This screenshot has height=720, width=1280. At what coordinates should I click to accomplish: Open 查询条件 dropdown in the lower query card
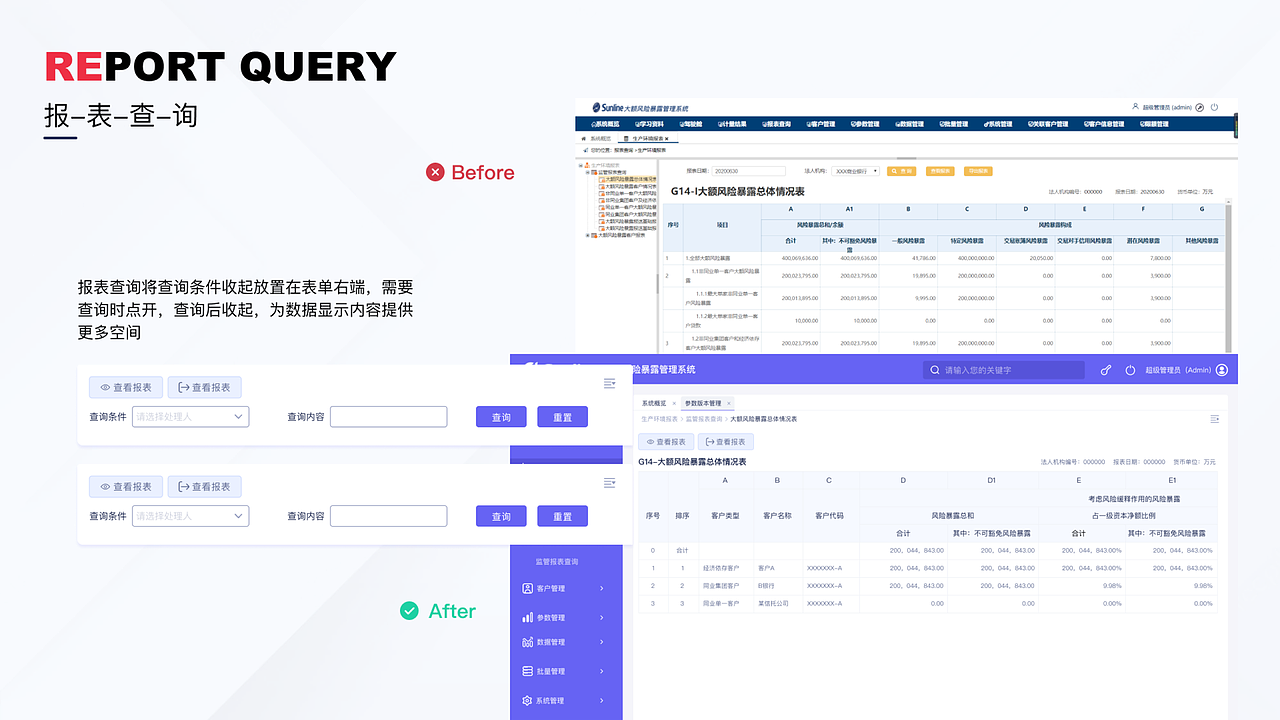(190, 517)
